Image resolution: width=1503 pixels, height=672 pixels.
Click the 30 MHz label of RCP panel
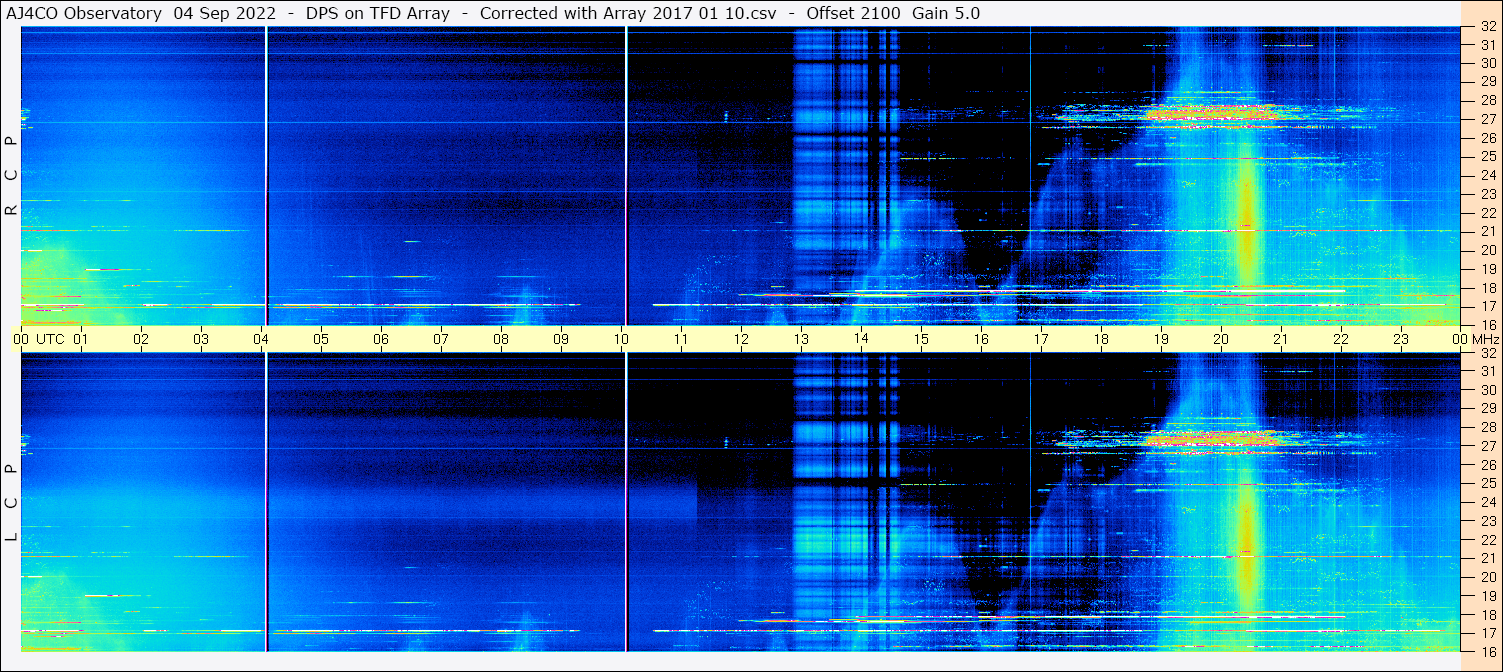tap(1487, 63)
